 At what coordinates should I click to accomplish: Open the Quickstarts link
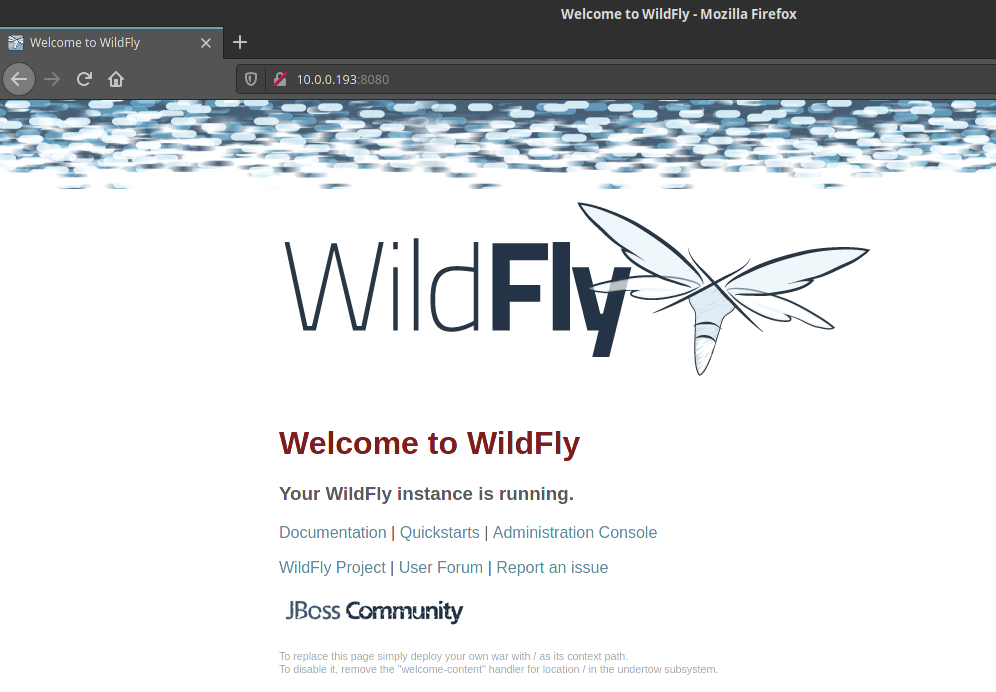point(439,533)
